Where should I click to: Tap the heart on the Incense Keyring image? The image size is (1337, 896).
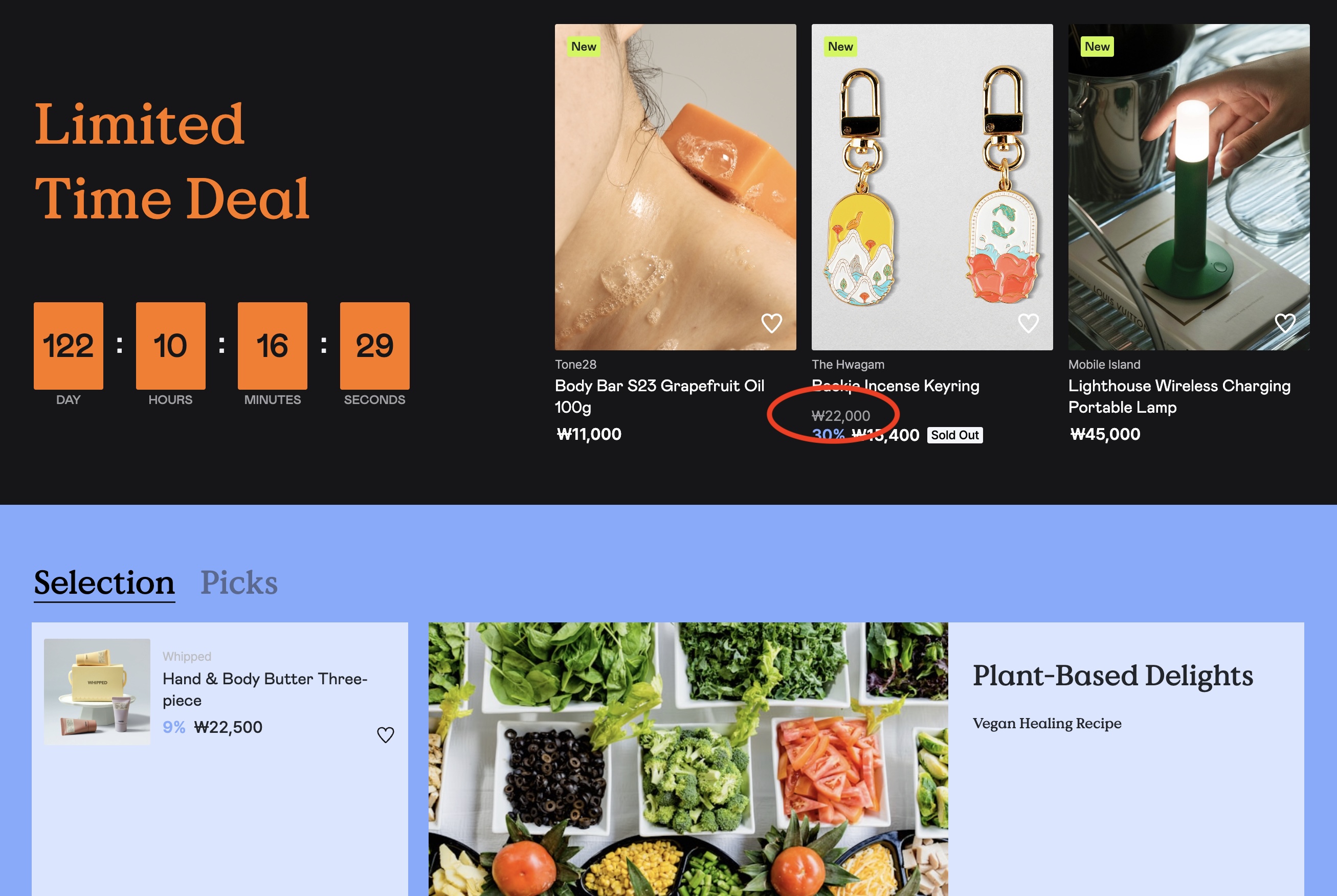(x=1028, y=323)
